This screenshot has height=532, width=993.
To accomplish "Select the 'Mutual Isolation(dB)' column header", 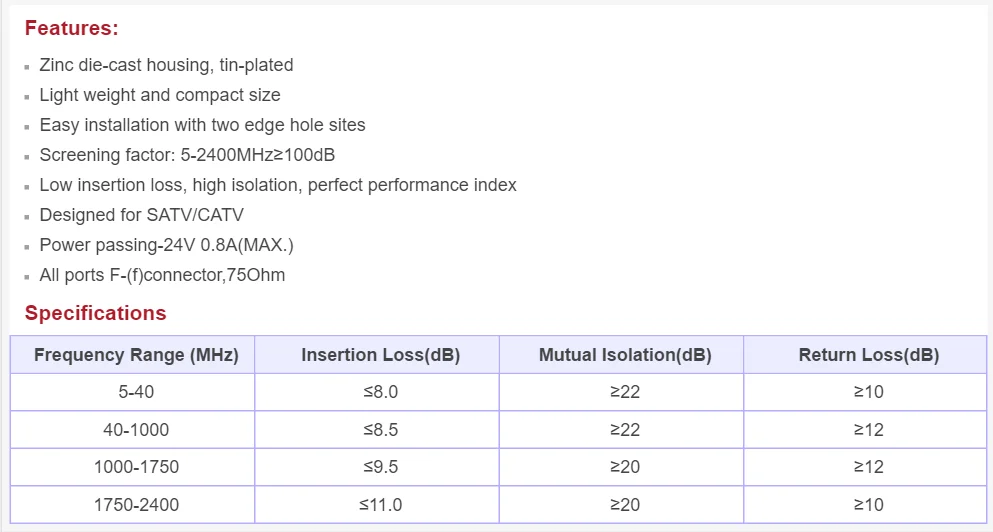I will click(625, 355).
